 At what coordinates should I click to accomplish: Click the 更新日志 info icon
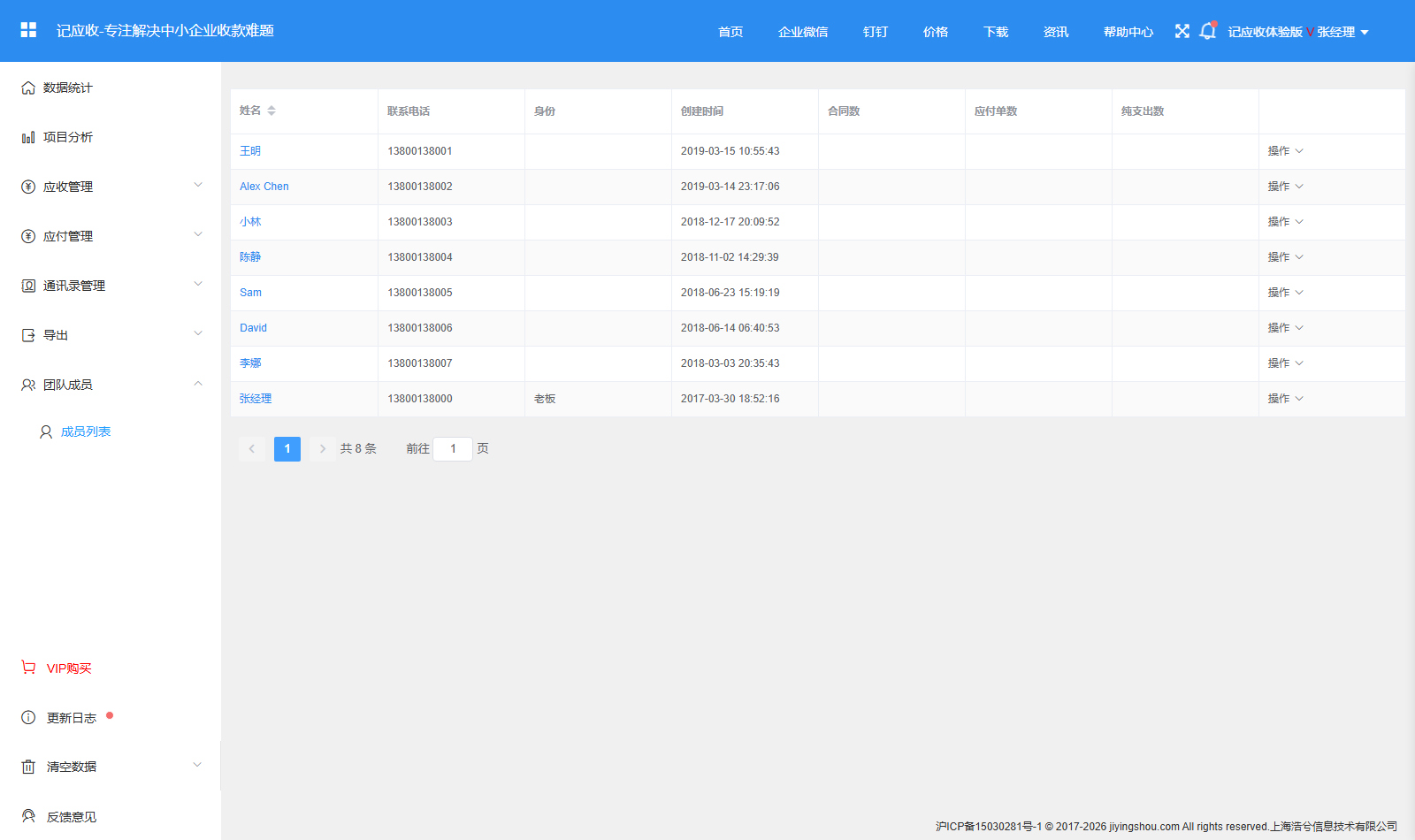(28, 717)
